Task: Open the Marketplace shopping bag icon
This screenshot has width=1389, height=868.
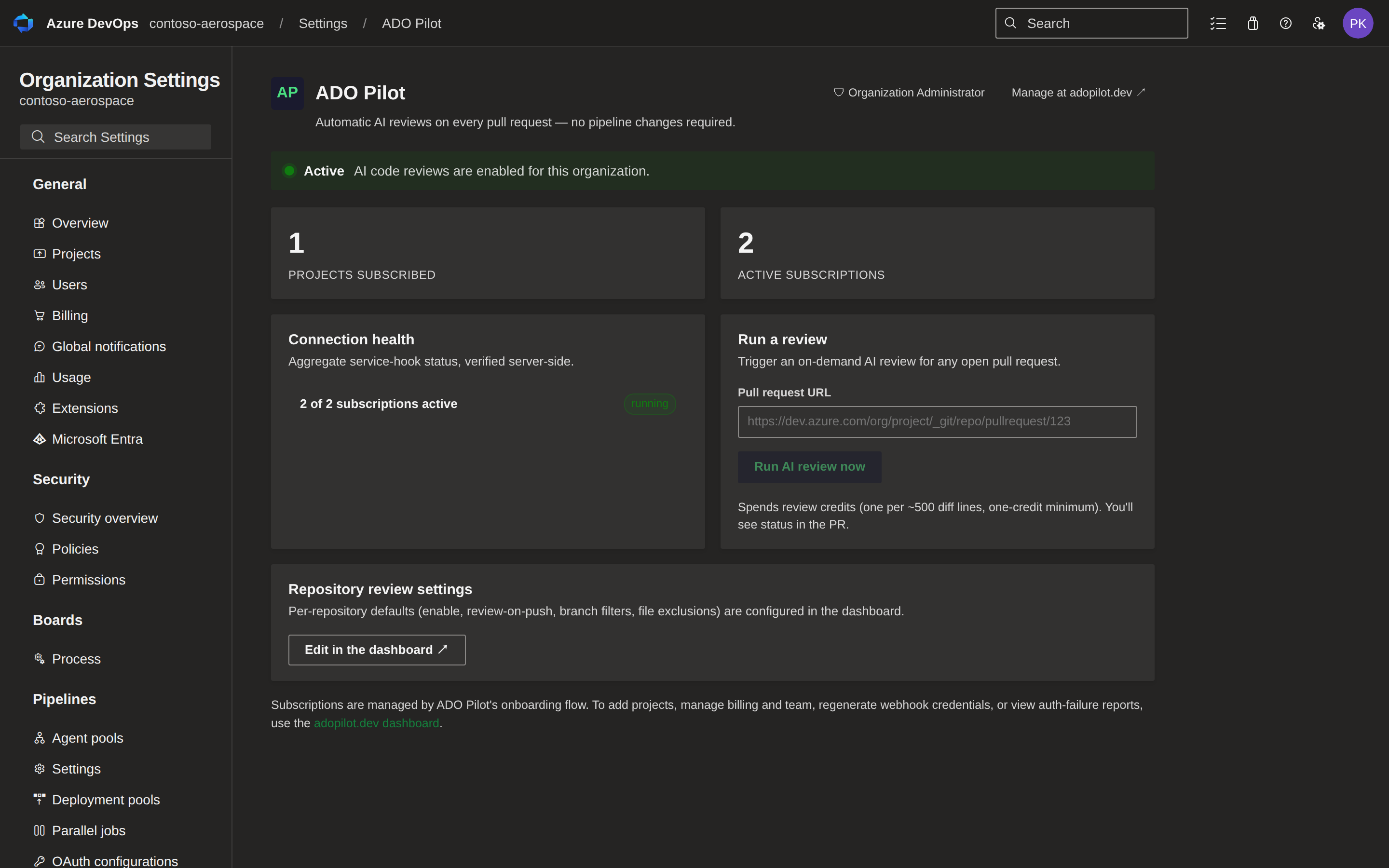Action: (1253, 23)
